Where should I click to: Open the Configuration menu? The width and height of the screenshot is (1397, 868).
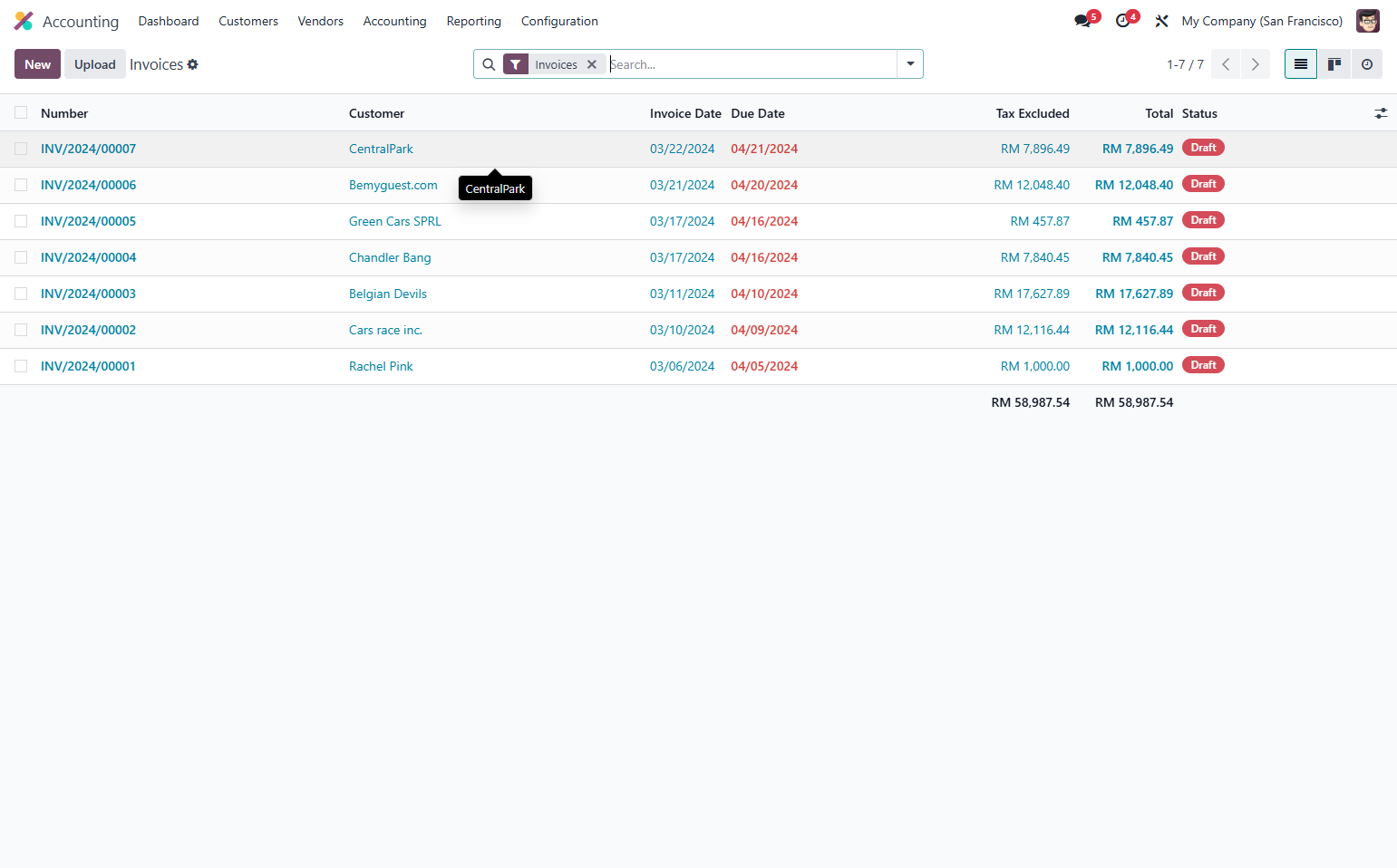[x=559, y=21]
